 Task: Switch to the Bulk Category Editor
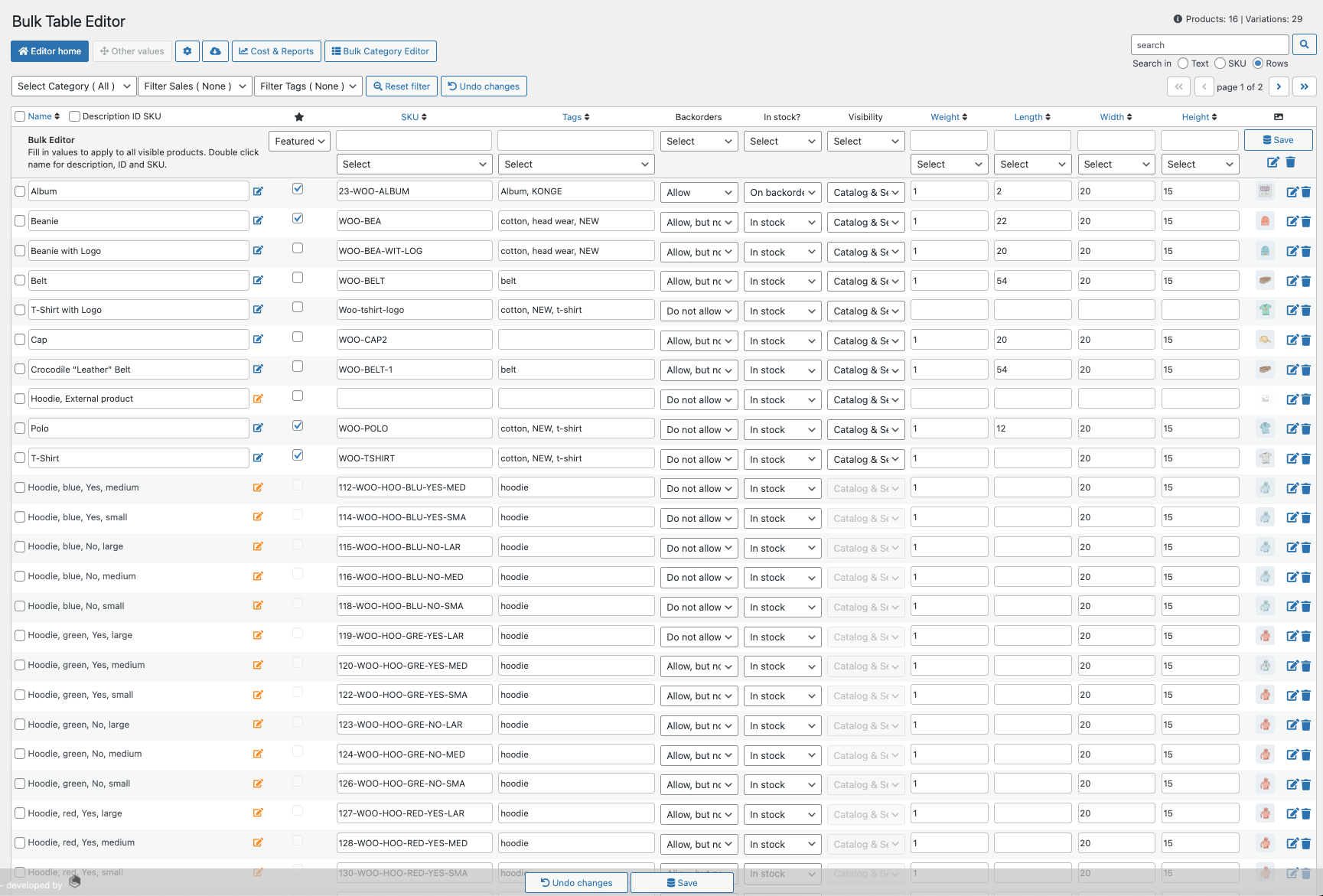[x=380, y=51]
